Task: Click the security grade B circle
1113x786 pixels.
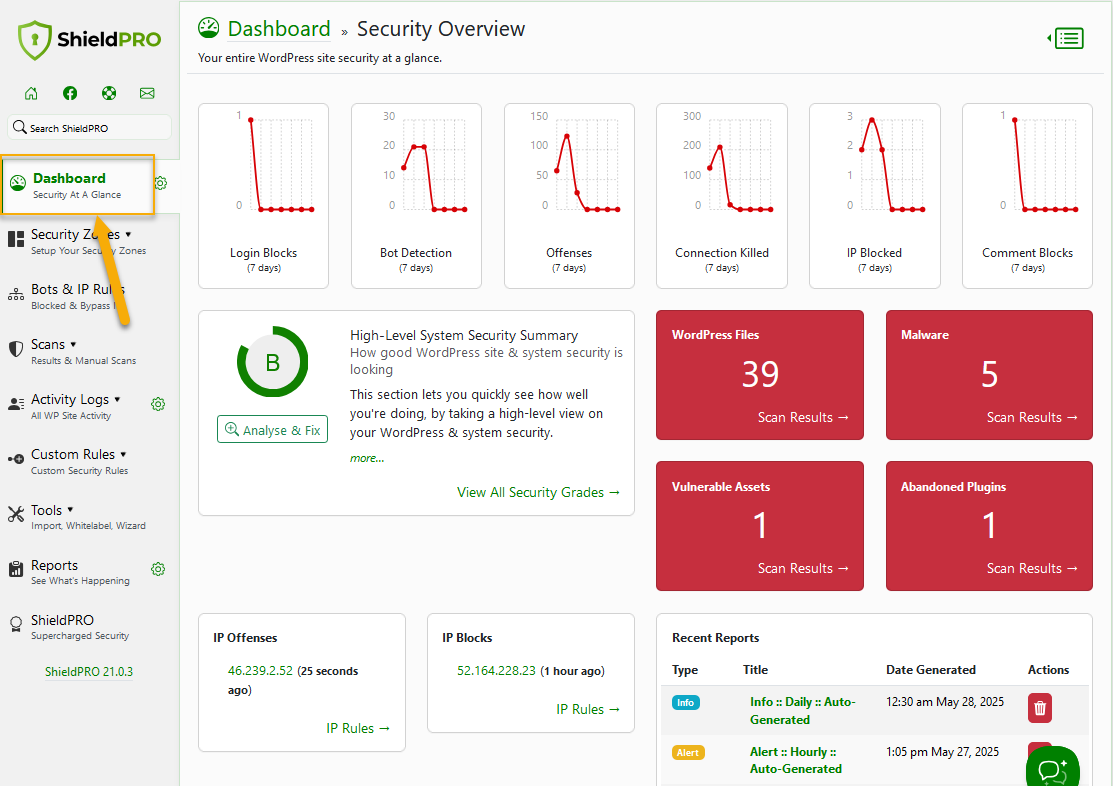Action: click(273, 362)
